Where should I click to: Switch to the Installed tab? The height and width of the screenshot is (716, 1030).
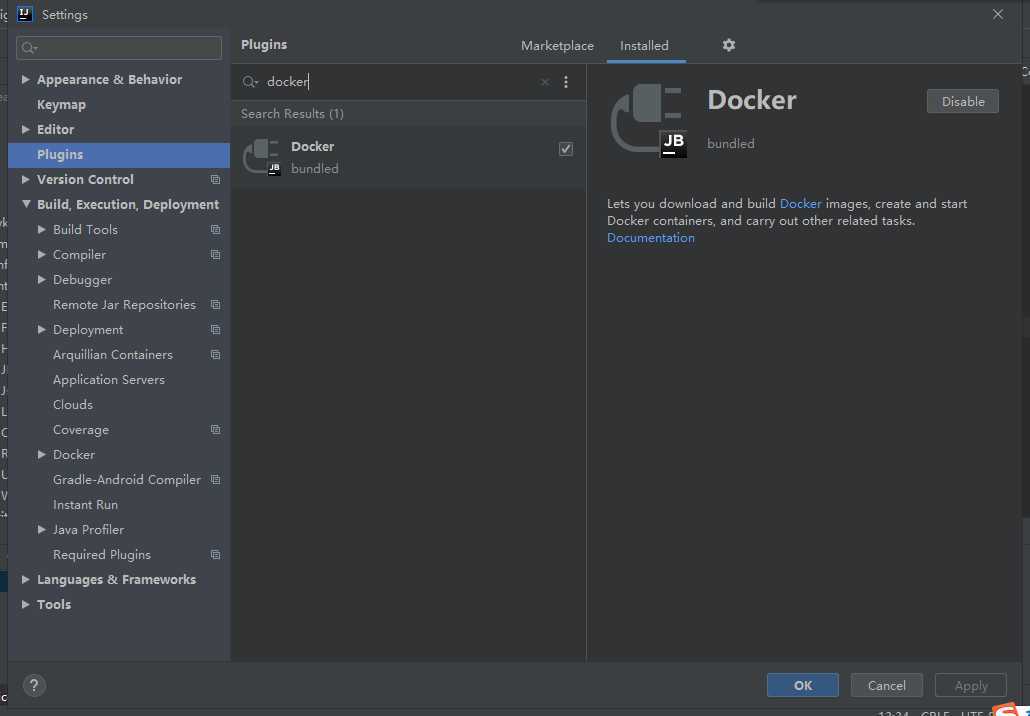(644, 46)
